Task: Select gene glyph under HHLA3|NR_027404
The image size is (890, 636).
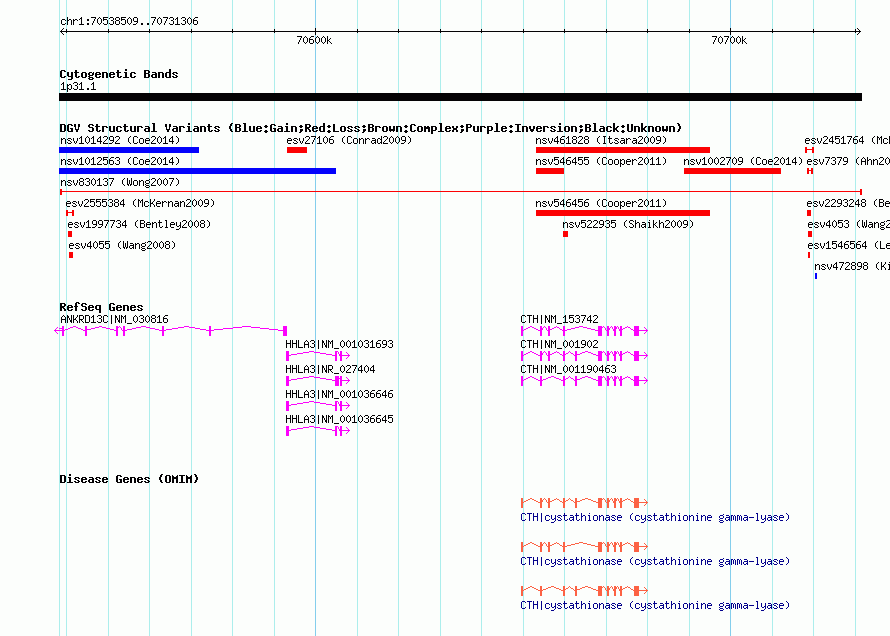Action: click(318, 381)
